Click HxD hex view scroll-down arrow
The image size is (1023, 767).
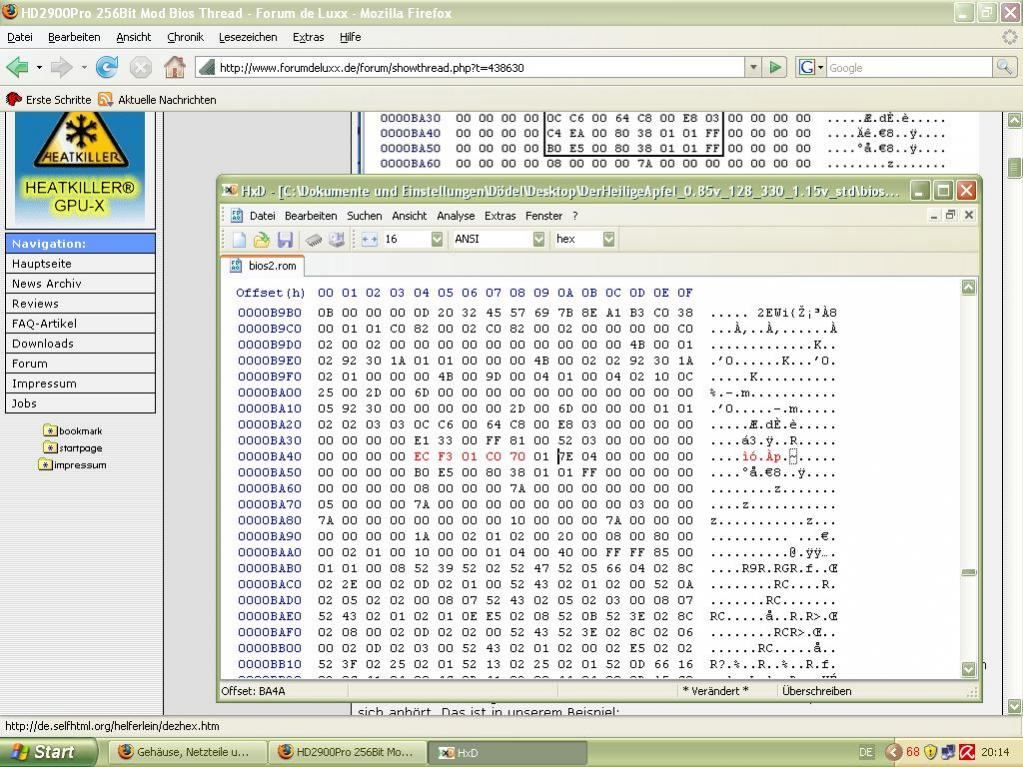click(969, 669)
